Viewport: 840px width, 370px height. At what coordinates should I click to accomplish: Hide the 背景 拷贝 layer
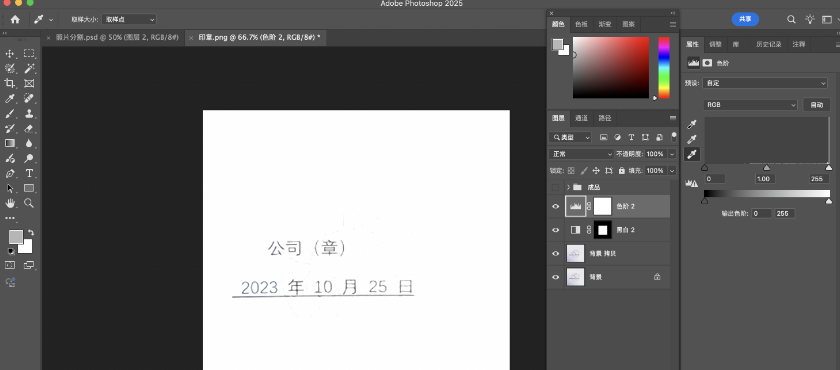tap(556, 253)
